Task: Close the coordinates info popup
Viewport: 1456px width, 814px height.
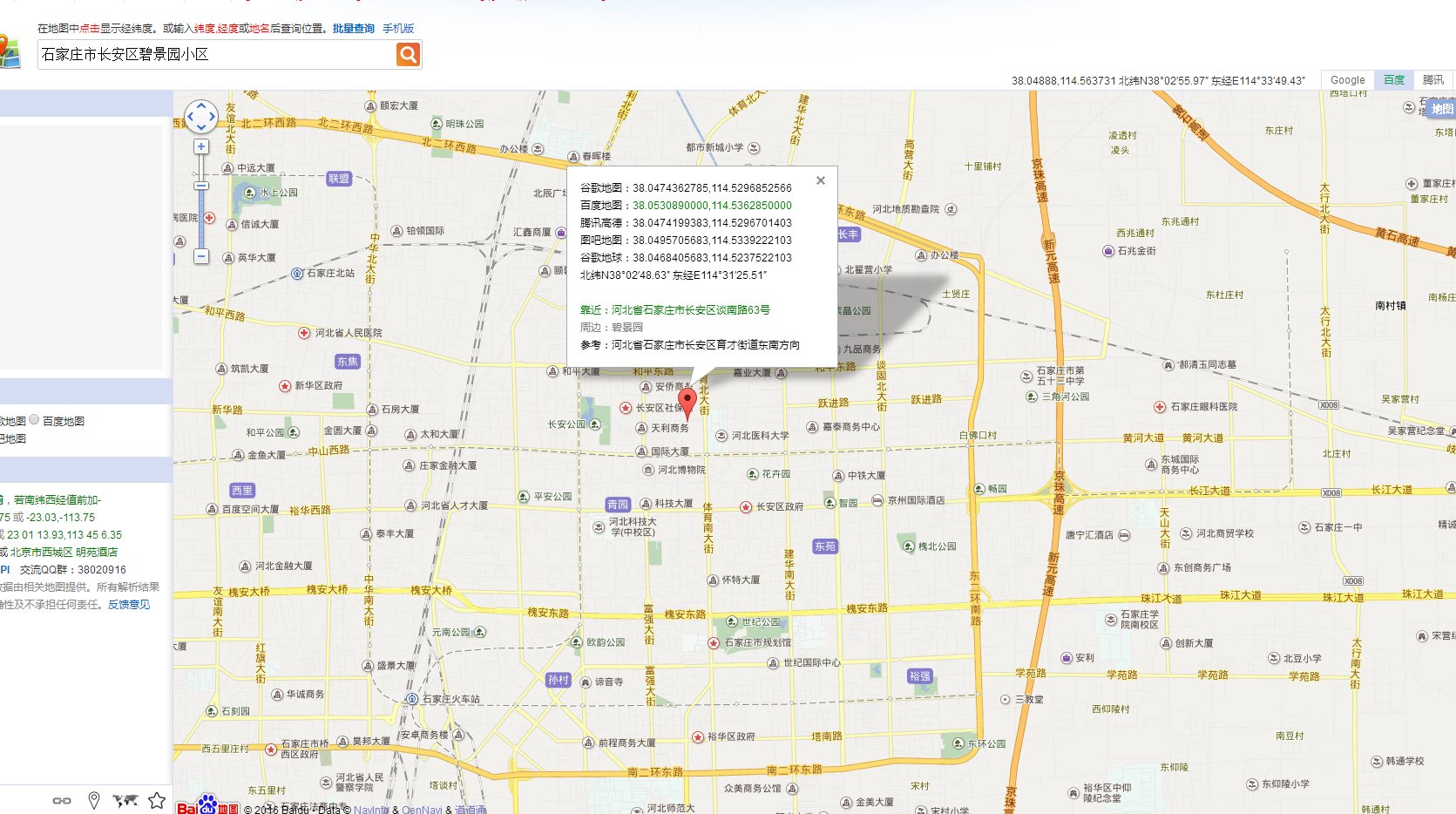Action: coord(820,180)
